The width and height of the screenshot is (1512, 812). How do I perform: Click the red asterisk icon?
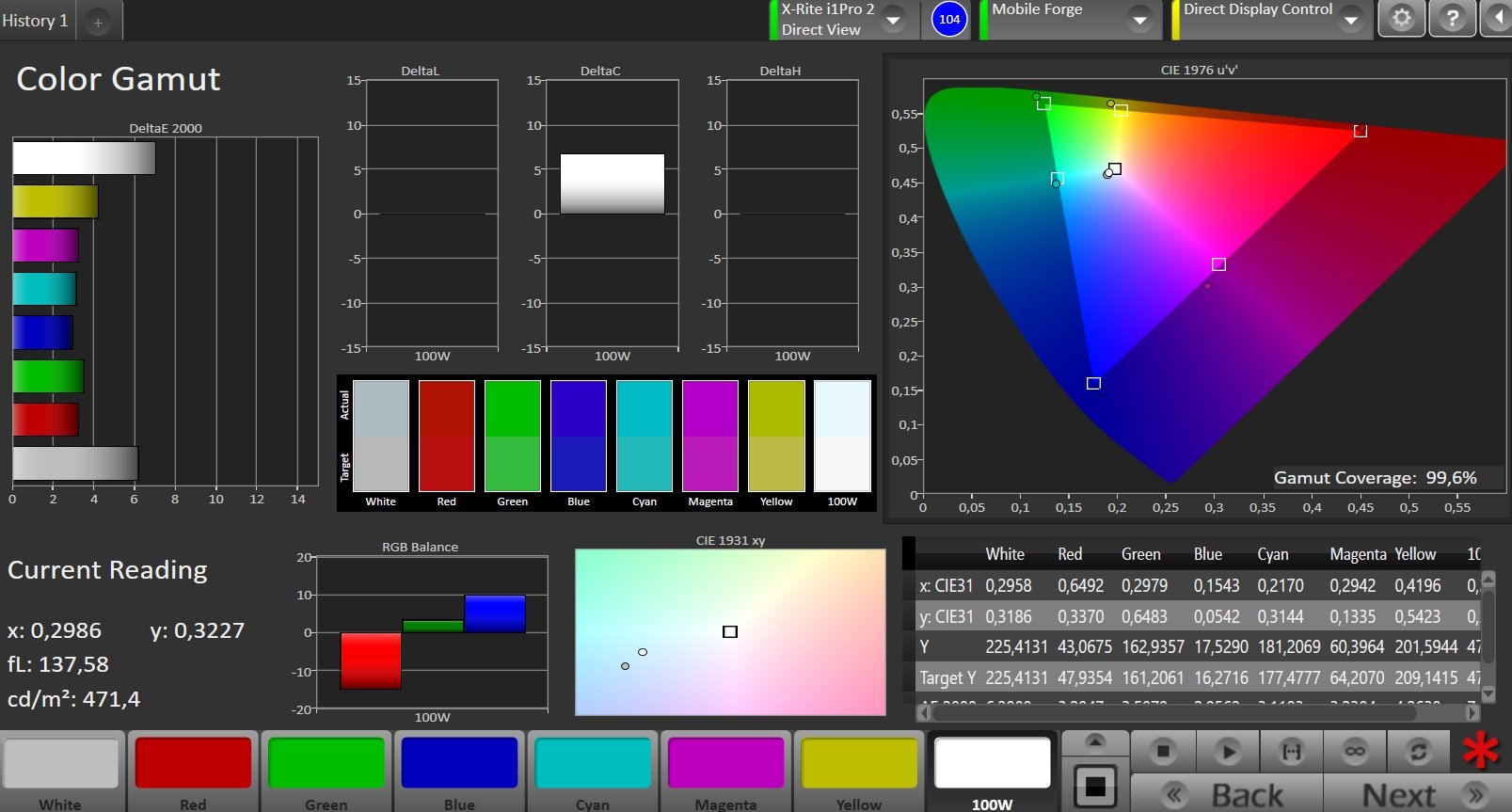(1481, 750)
